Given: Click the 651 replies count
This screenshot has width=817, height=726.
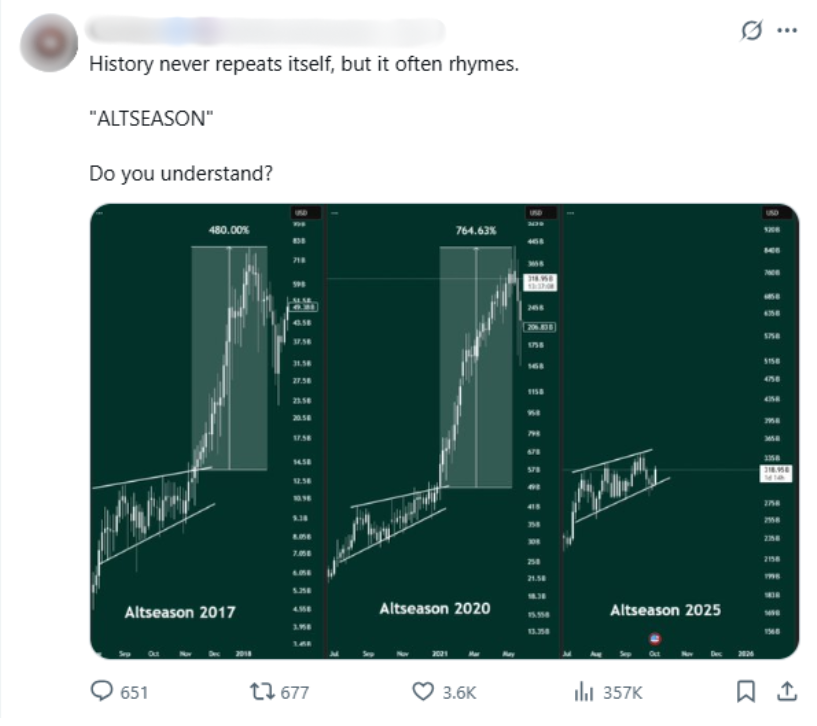Looking at the screenshot, I should pos(135,692).
